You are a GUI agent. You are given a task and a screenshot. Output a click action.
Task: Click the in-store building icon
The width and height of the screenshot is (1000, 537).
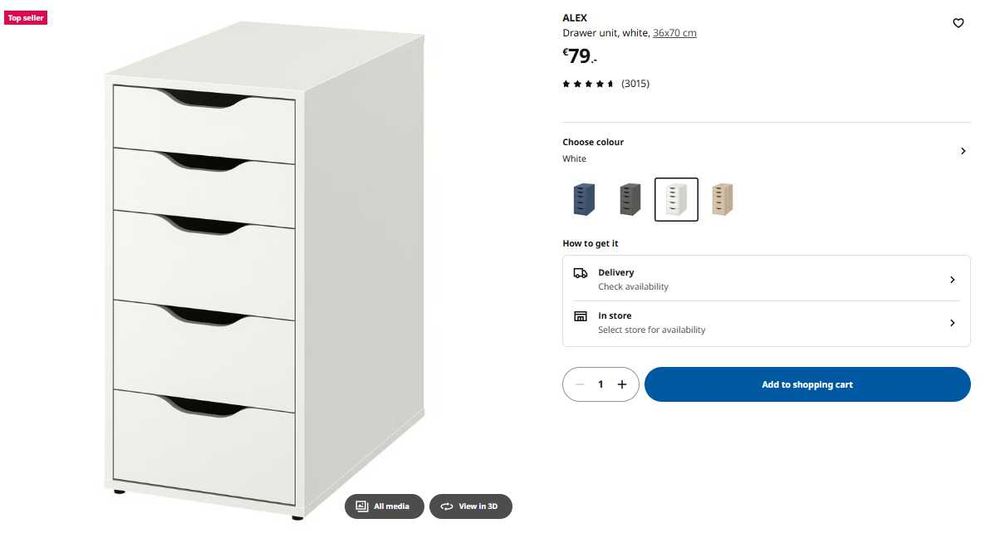[x=580, y=316]
